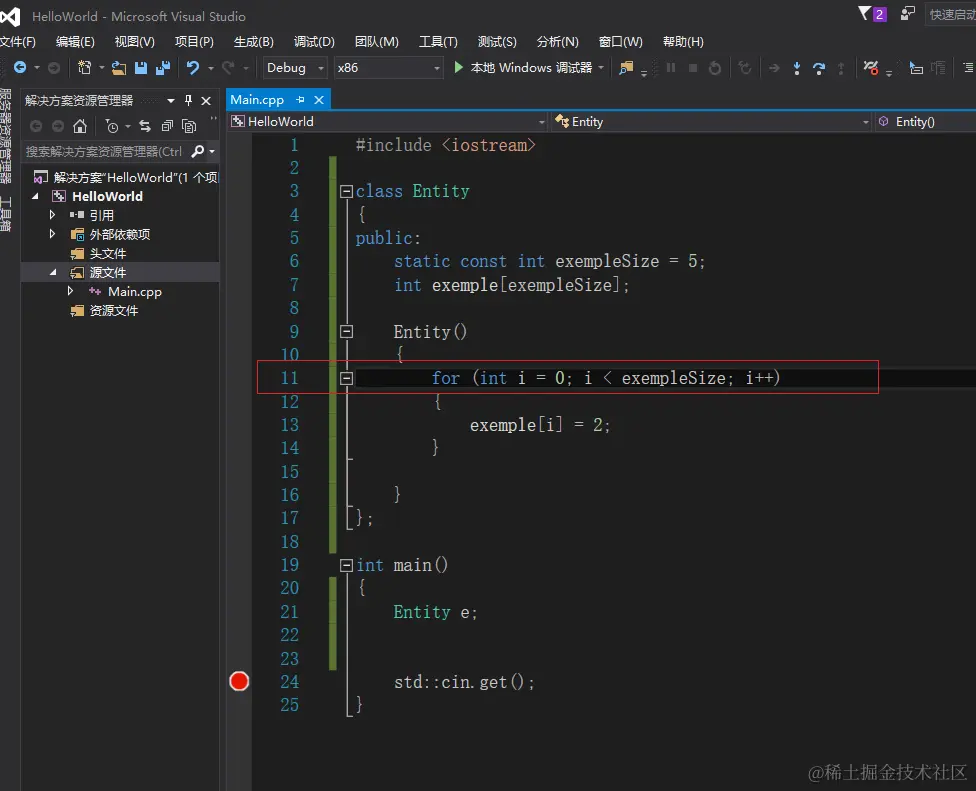Click the Visual Studio logo icon

[x=10, y=16]
